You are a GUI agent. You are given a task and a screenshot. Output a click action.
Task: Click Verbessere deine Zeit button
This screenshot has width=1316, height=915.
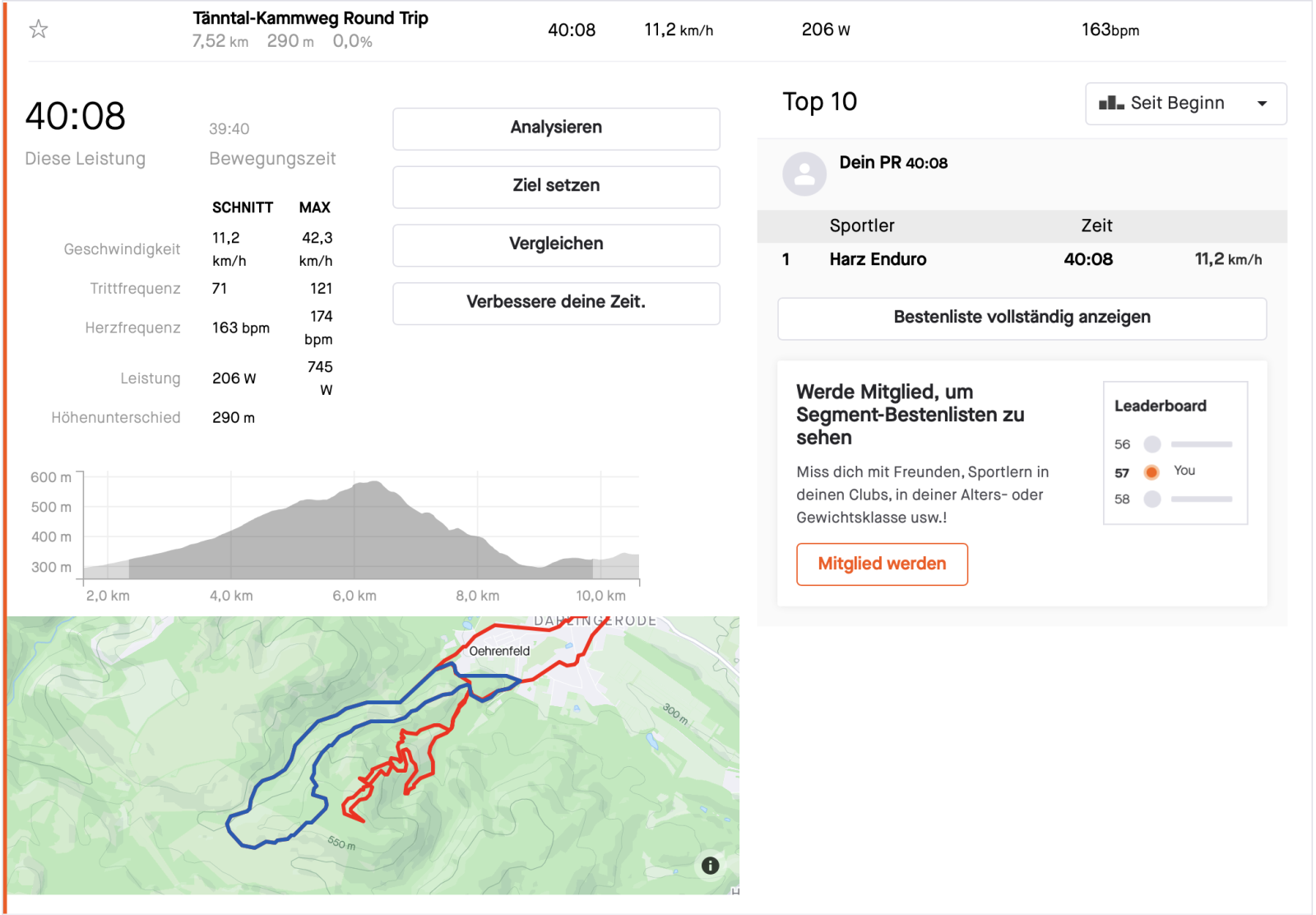pyautogui.click(x=556, y=302)
